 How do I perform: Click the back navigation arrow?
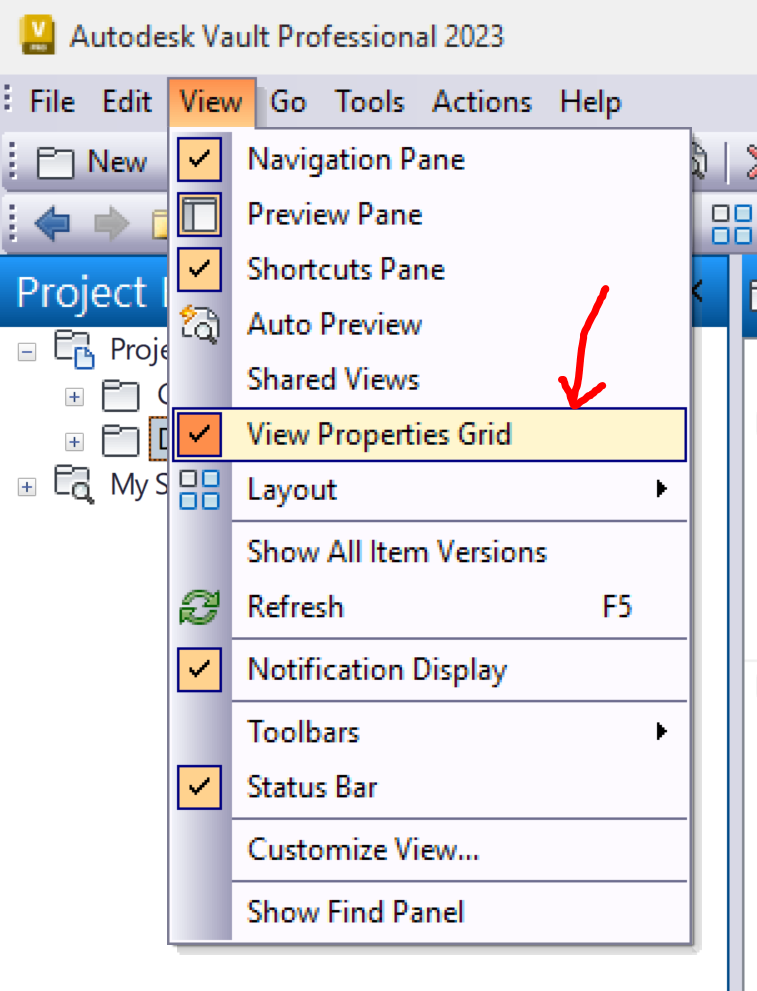point(51,224)
